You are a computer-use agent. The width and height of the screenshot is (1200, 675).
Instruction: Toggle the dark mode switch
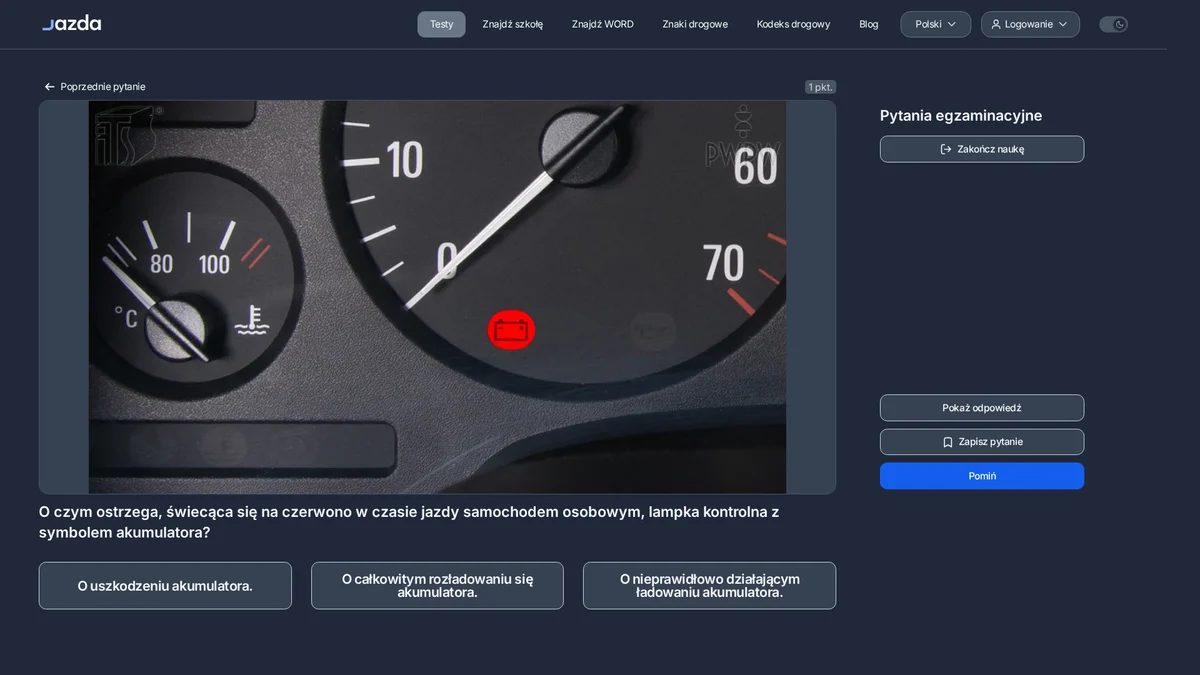(x=1113, y=24)
